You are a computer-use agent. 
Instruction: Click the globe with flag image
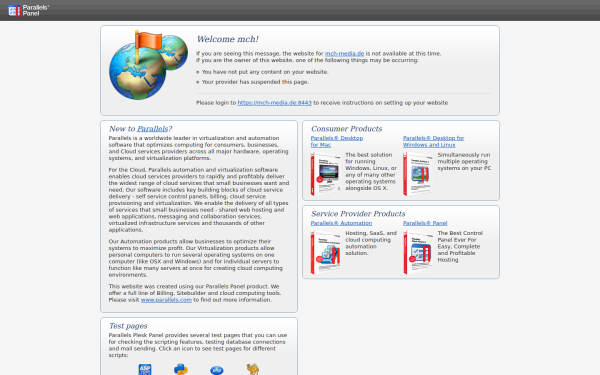point(148,65)
